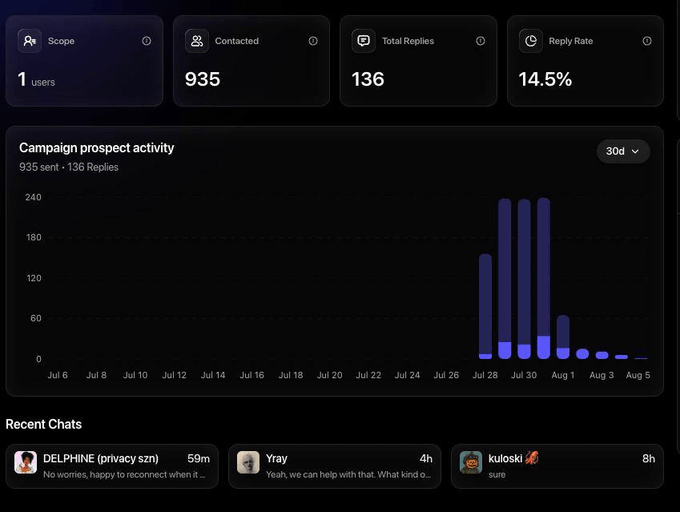Click the Jul 28 chart bar
The image size is (680, 512).
(x=485, y=307)
